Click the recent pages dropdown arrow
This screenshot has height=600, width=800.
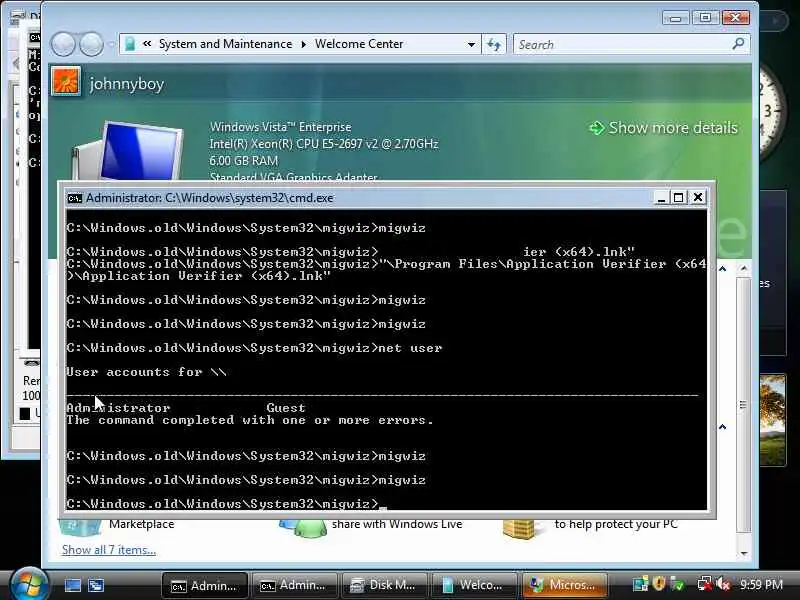coord(111,44)
